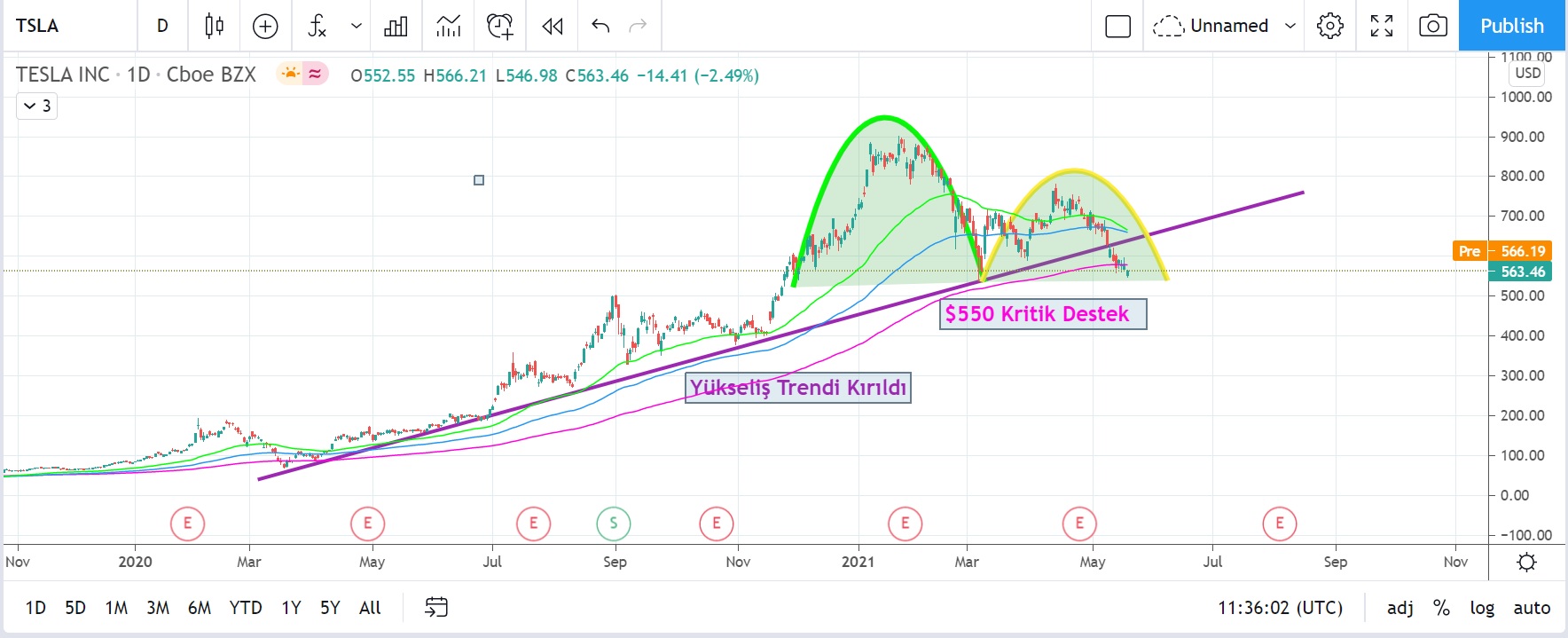Select the small square anchor on chart

point(479,180)
